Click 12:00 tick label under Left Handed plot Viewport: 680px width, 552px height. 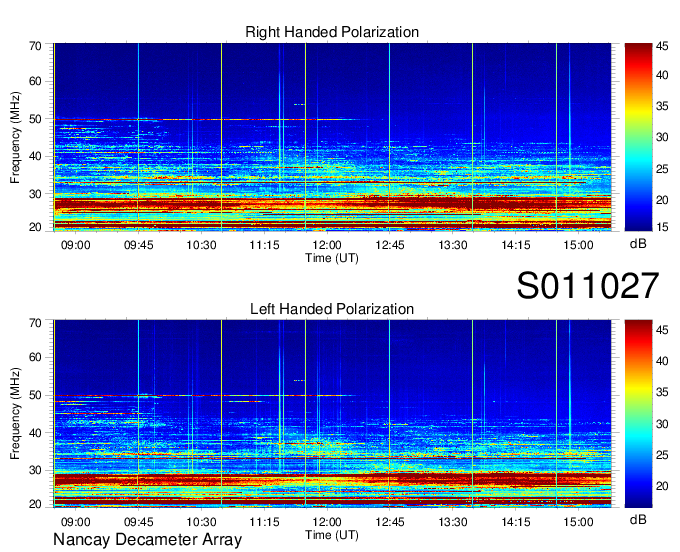327,522
